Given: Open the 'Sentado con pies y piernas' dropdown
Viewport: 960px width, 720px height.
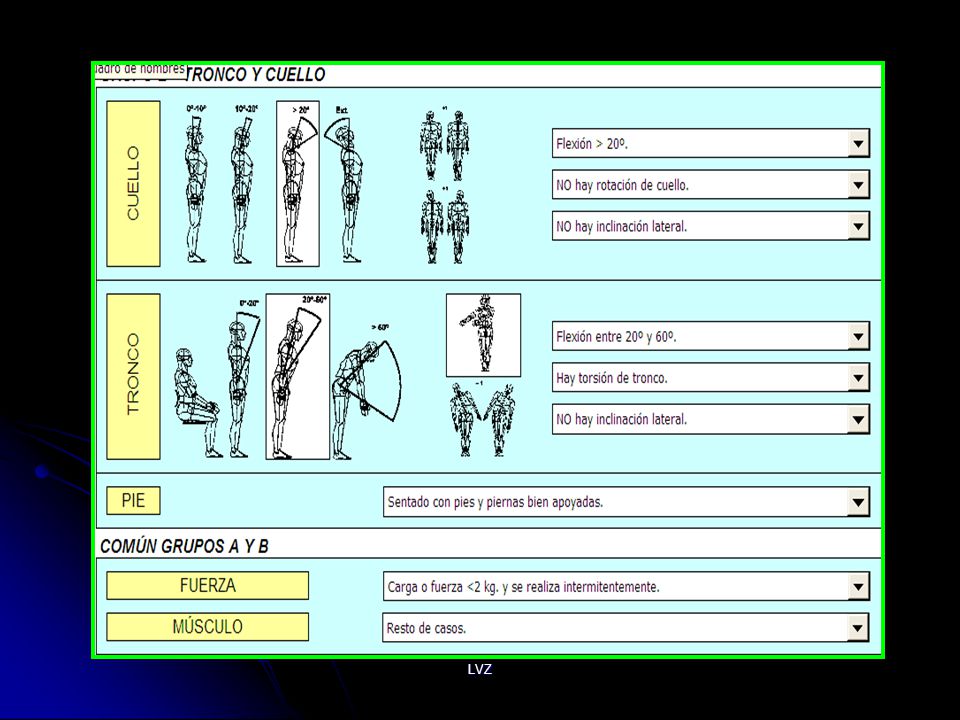Looking at the screenshot, I should [x=858, y=502].
